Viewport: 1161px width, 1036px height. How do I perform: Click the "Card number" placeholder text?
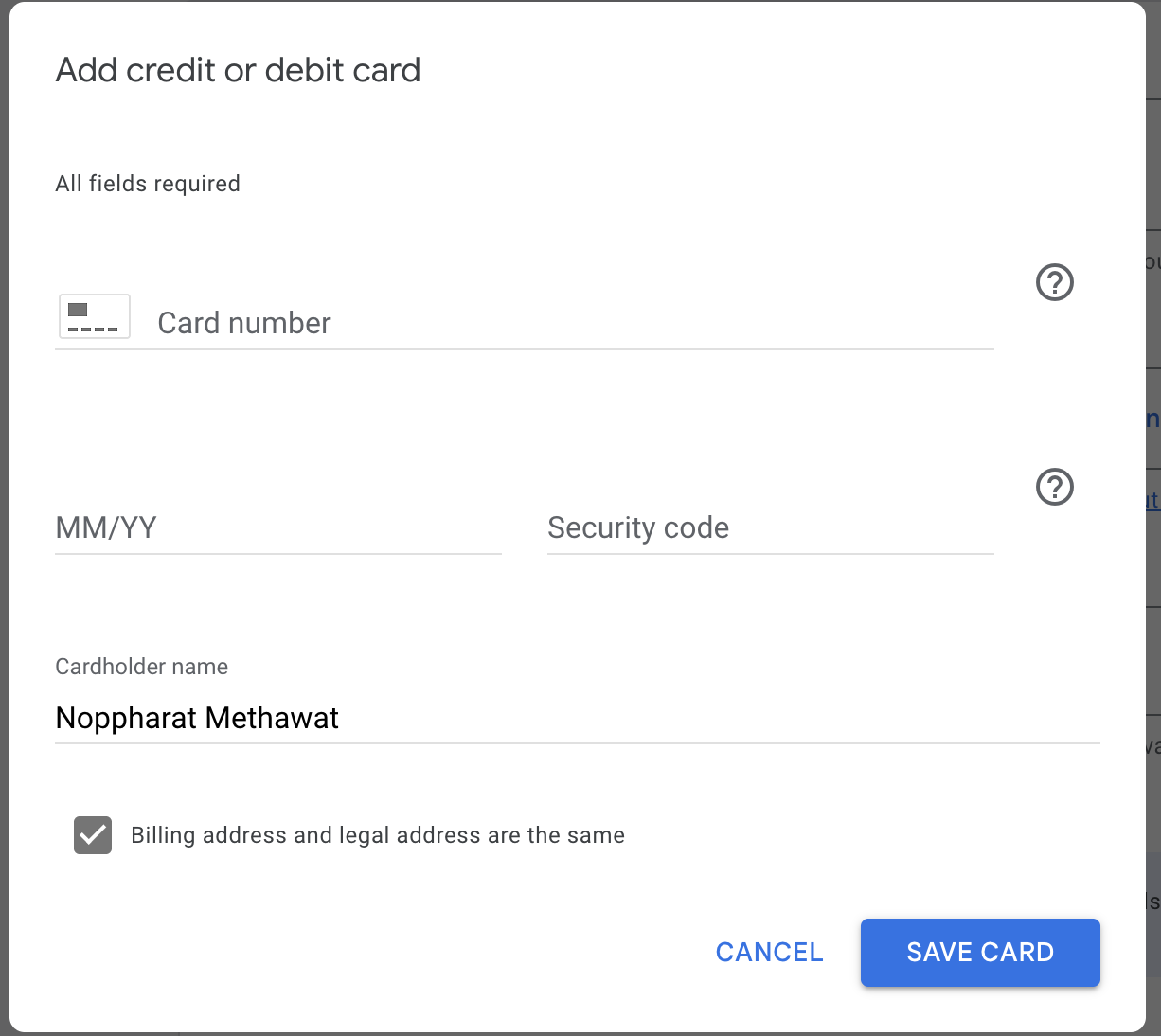(x=243, y=324)
